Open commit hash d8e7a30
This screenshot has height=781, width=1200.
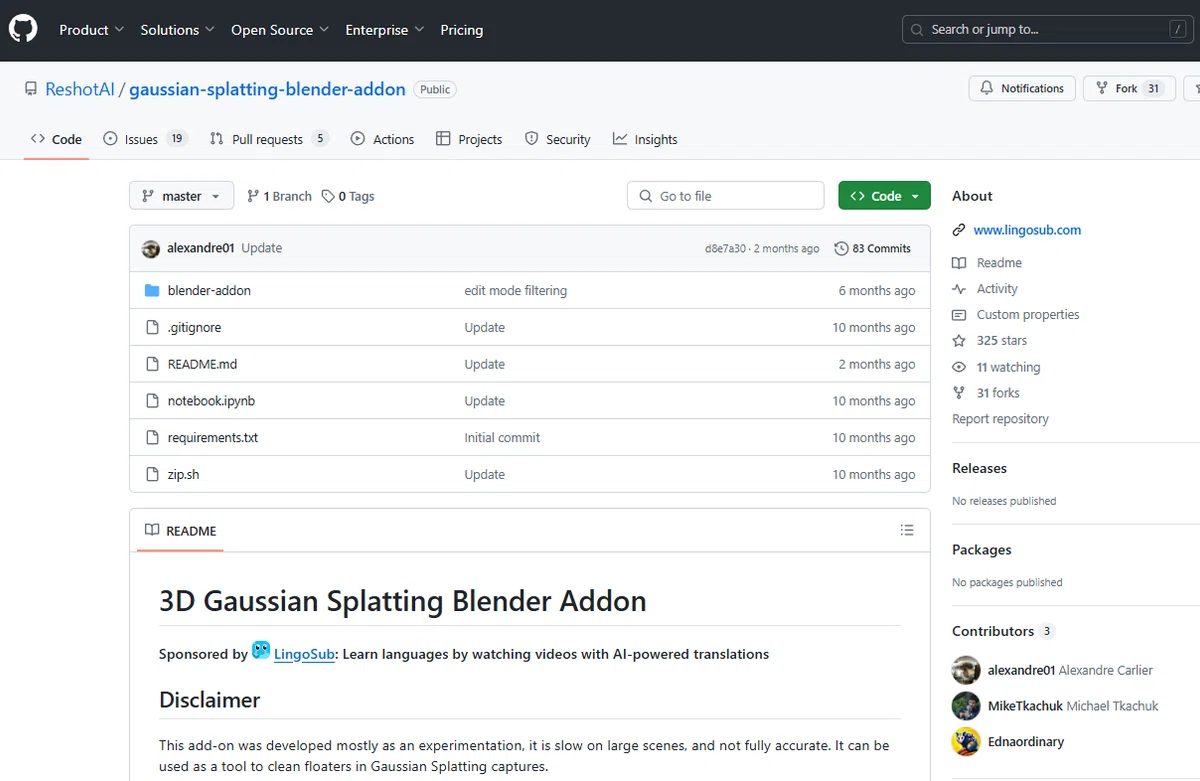click(725, 248)
